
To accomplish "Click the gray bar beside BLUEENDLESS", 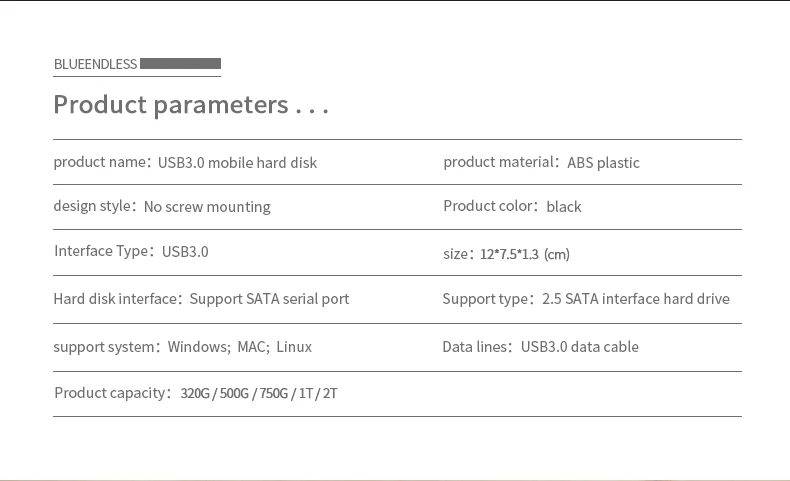I will 180,64.
